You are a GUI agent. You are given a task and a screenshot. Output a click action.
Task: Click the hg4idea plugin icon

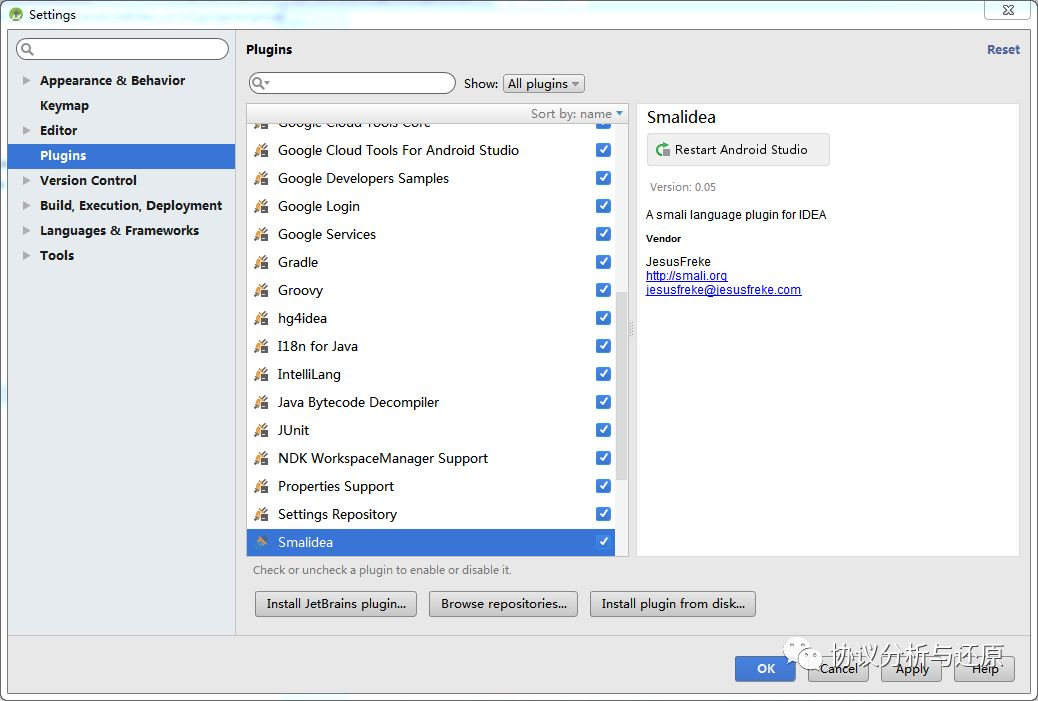(x=261, y=318)
